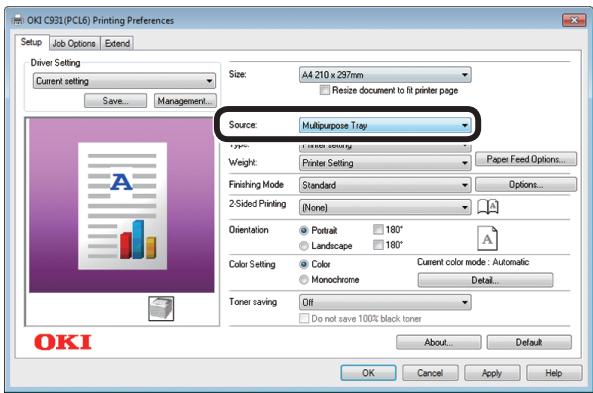Click the Source: label
Viewport: 593px width, 393px height.
[x=243, y=124]
